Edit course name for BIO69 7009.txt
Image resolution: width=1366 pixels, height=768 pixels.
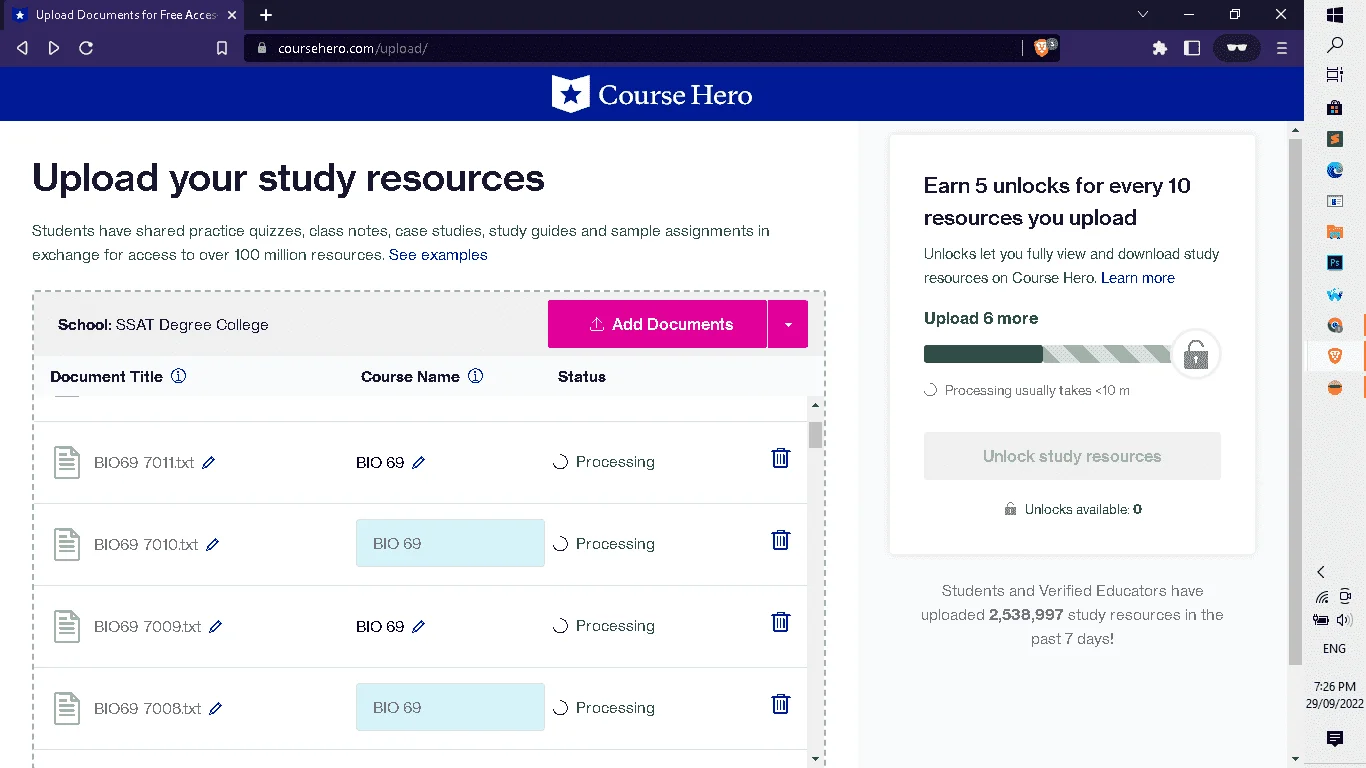pos(418,627)
